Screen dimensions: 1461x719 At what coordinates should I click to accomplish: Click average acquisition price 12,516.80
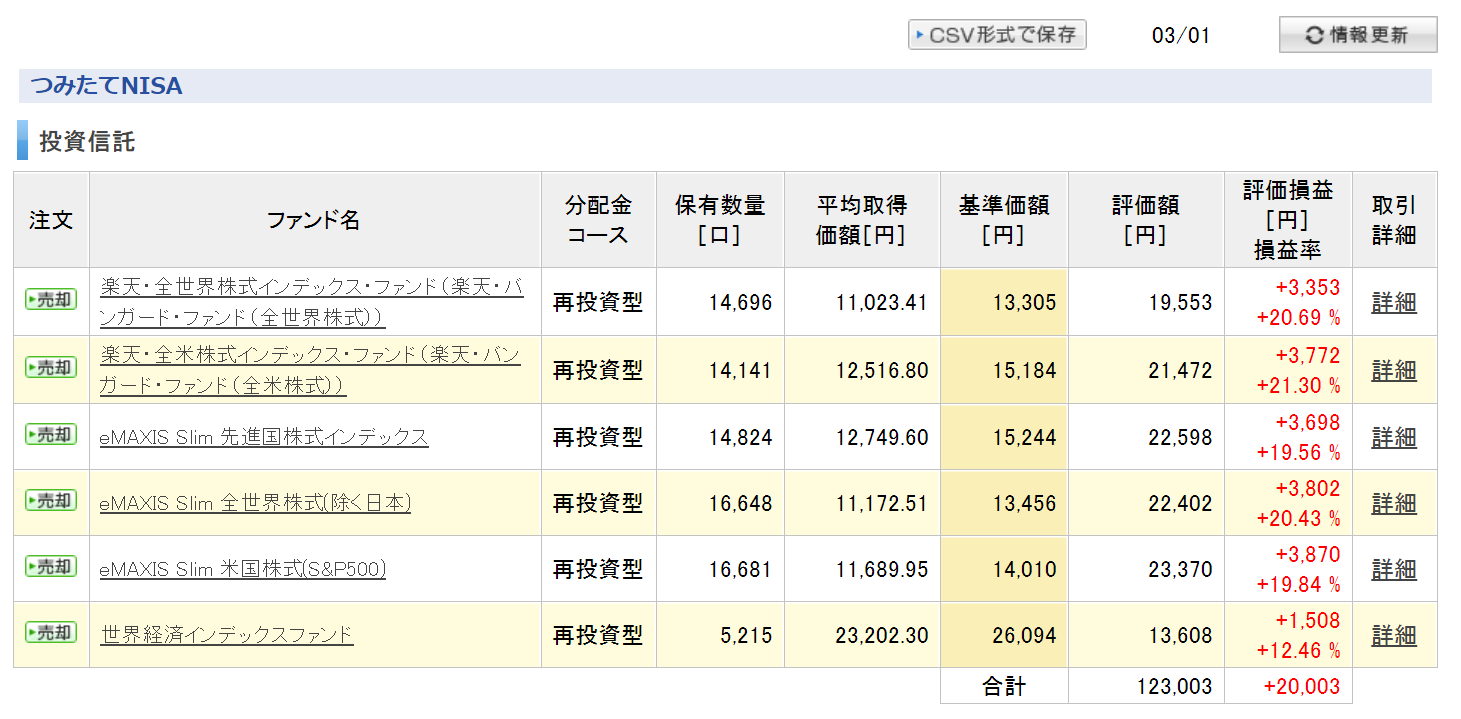point(882,371)
